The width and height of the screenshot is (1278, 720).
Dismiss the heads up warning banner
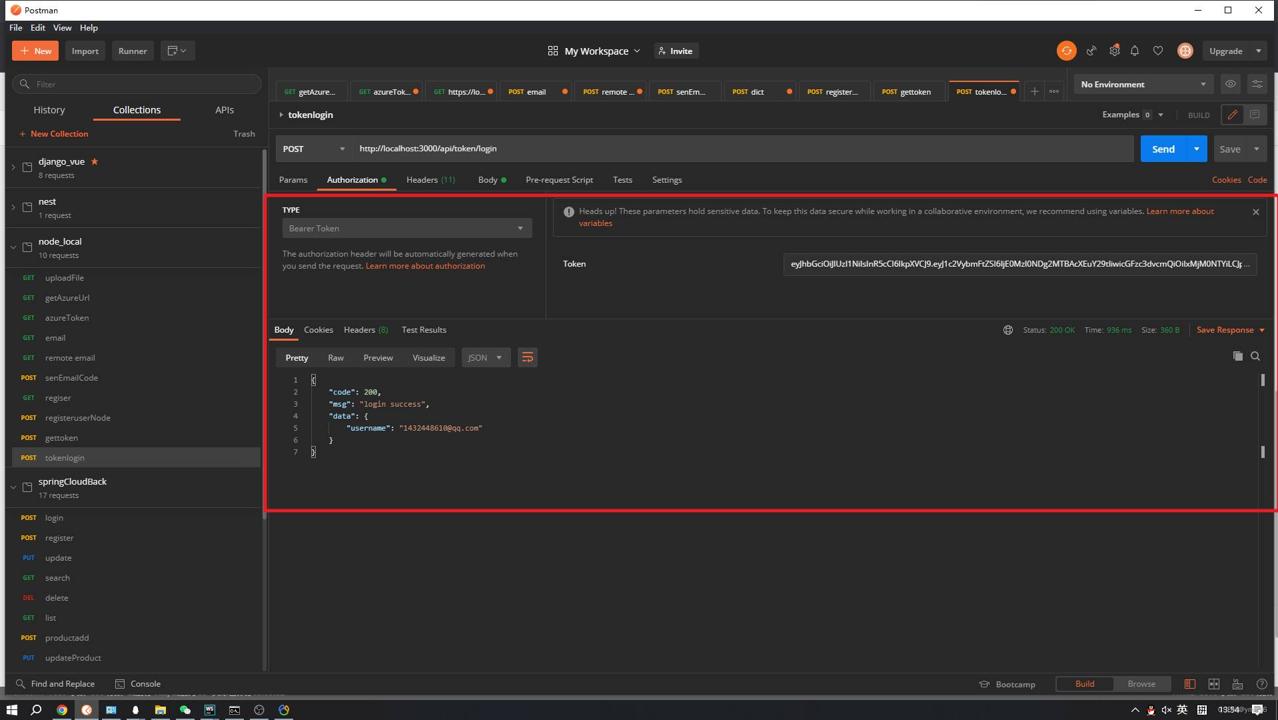[x=1256, y=212]
